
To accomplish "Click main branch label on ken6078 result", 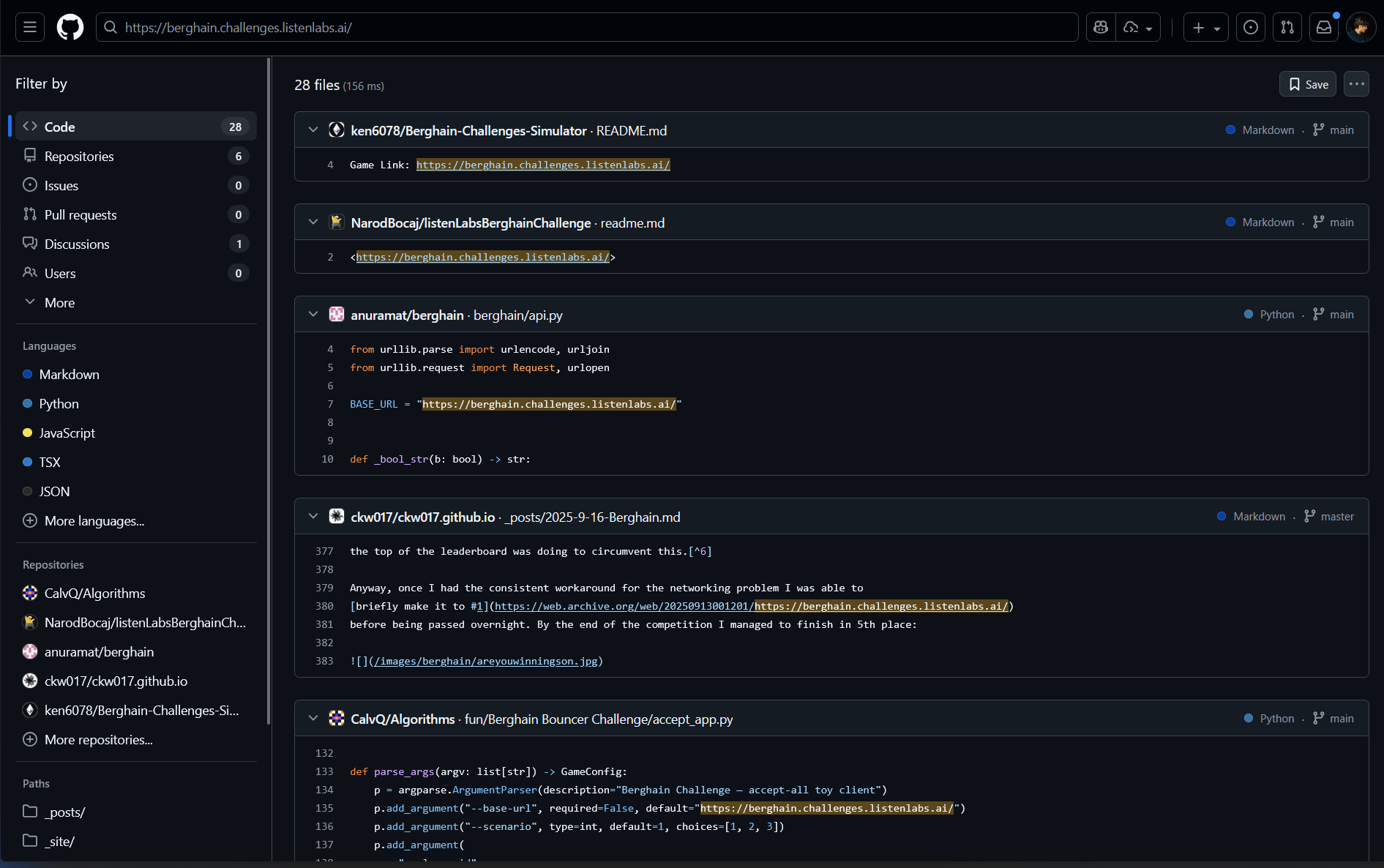I will (1333, 130).
